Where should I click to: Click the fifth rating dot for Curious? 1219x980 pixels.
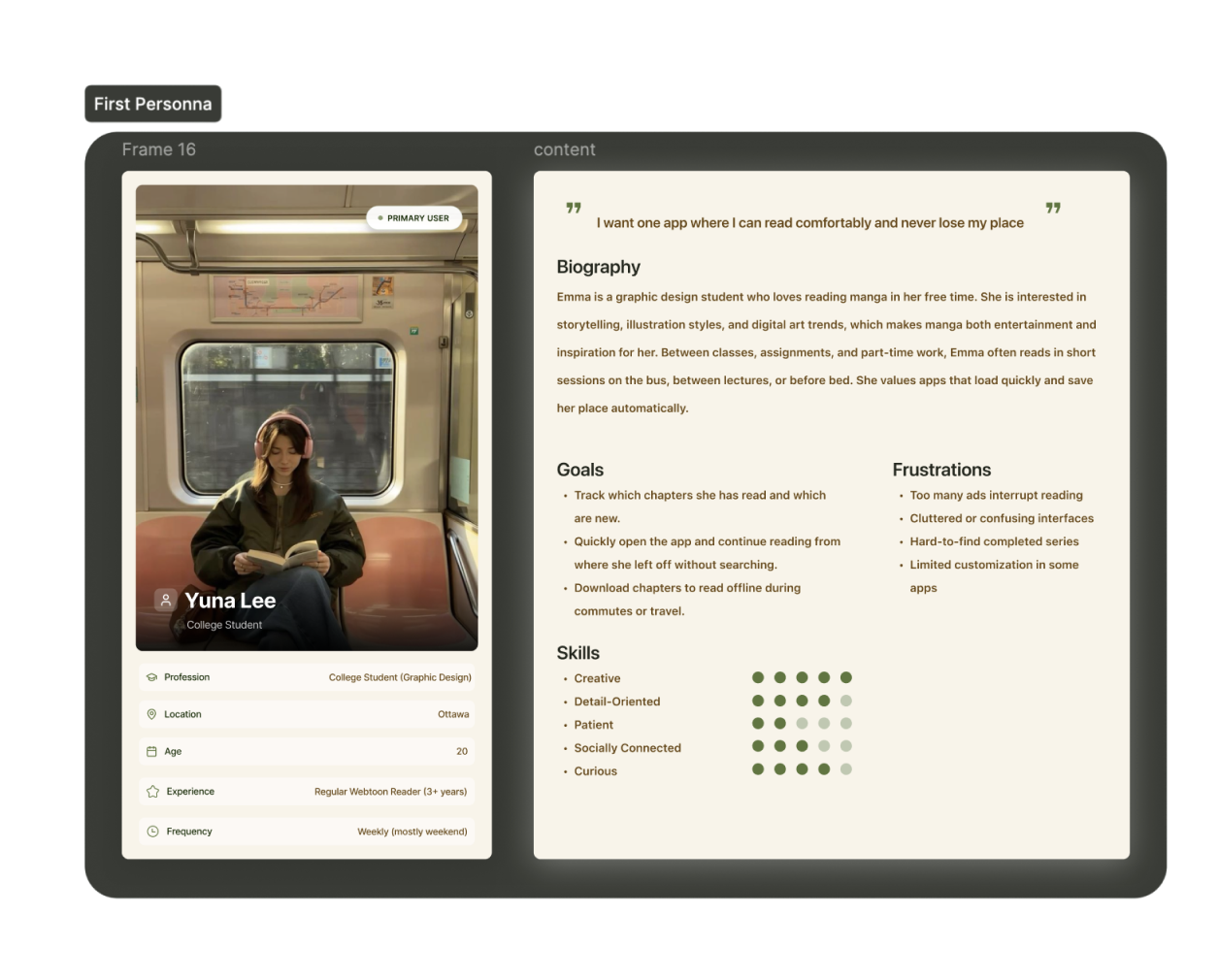coord(846,769)
